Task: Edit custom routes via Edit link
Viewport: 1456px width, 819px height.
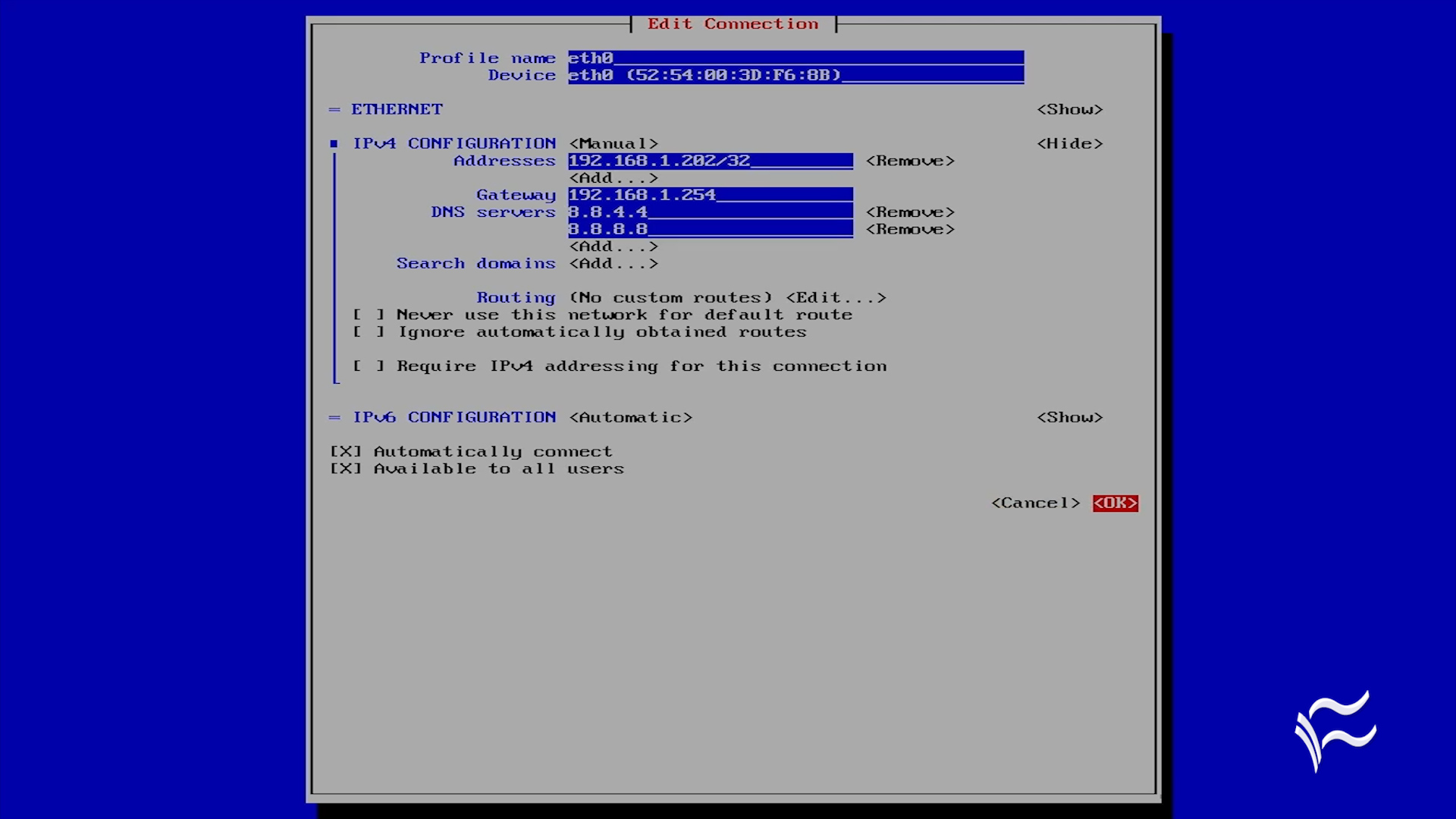Action: pyautogui.click(x=834, y=297)
